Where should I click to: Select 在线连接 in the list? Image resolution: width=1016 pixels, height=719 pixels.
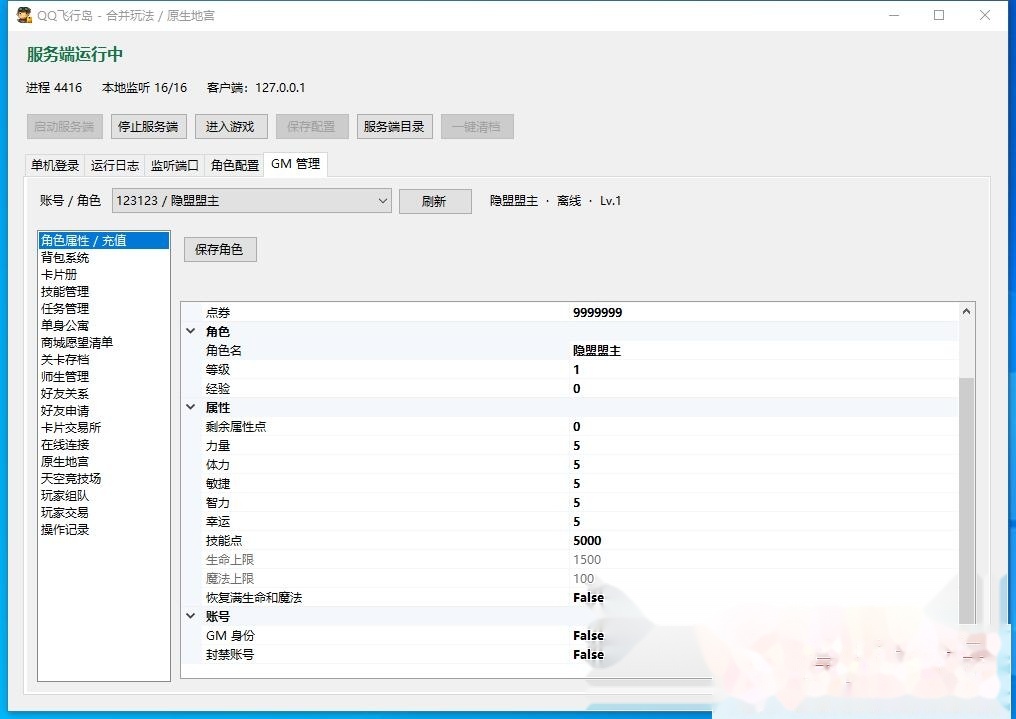click(x=104, y=444)
